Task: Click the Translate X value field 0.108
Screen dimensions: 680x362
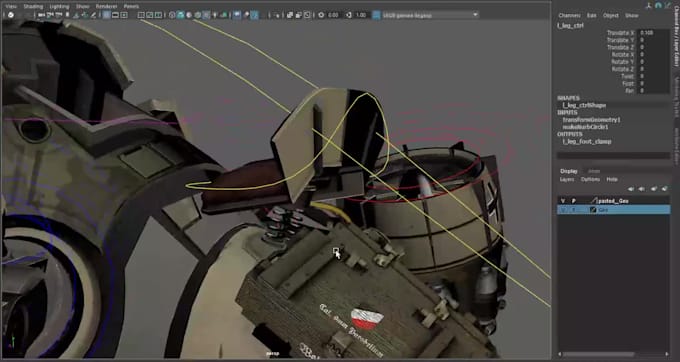Action: click(654, 33)
